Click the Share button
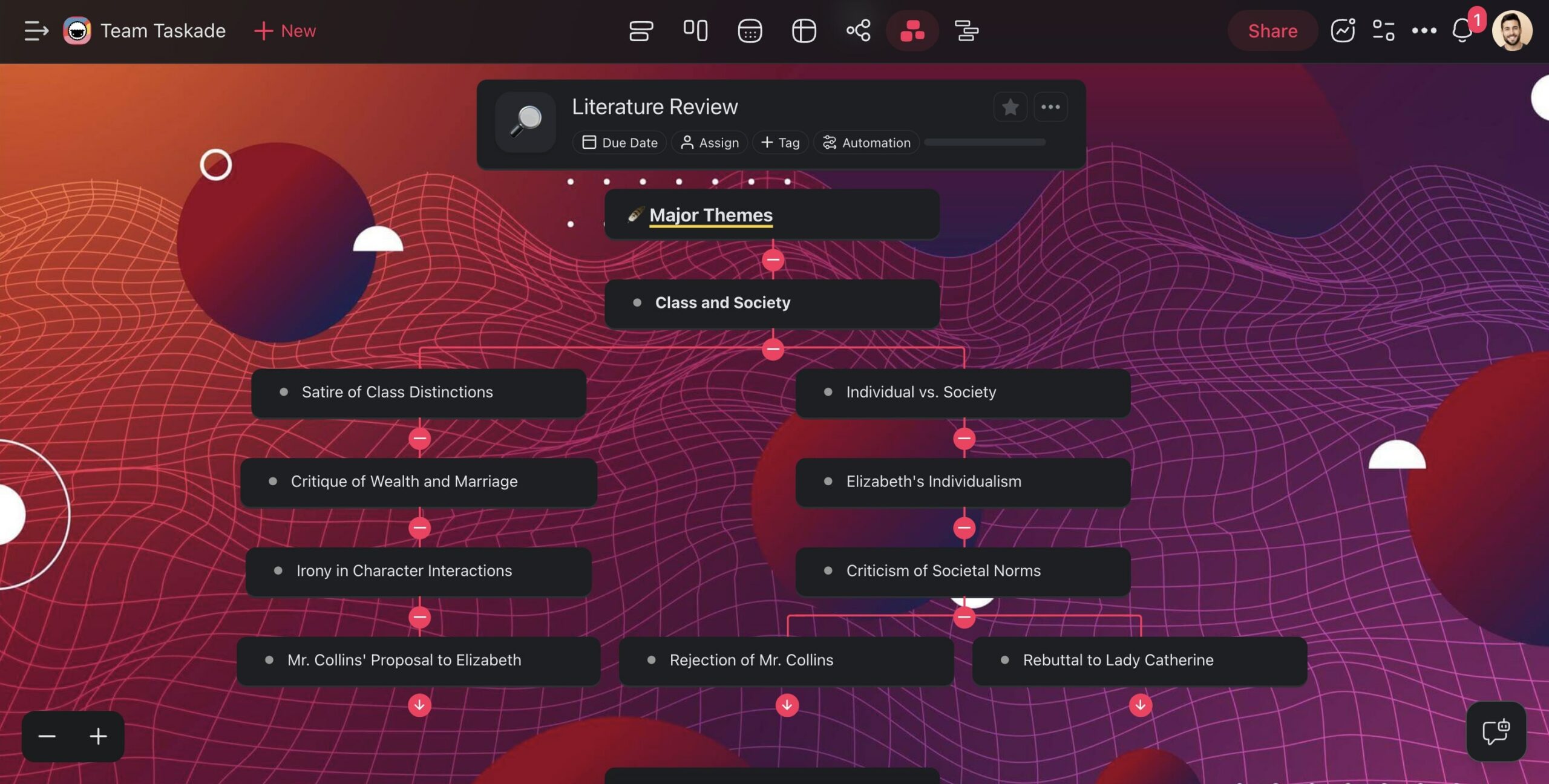Screen dimensions: 1549x784 pyautogui.click(x=1271, y=30)
